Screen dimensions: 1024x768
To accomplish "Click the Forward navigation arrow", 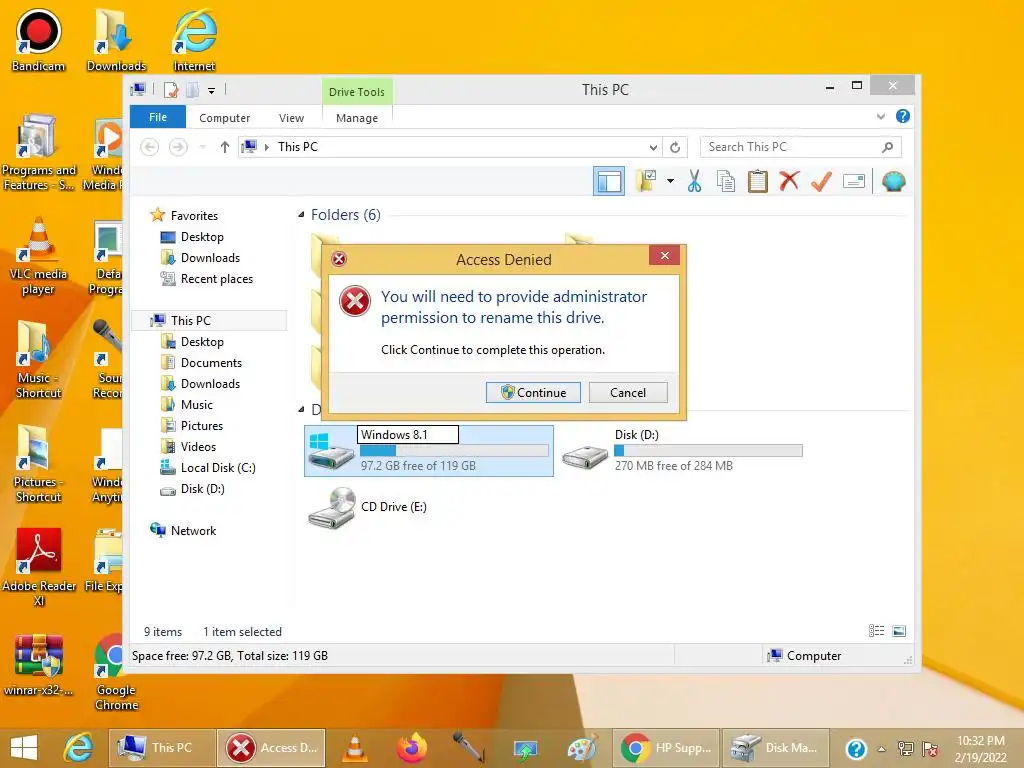I will (178, 147).
